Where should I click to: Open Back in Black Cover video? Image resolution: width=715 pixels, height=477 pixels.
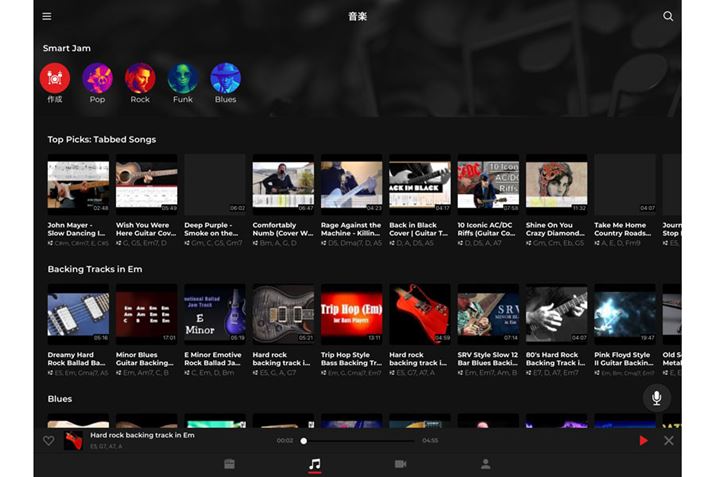point(420,200)
